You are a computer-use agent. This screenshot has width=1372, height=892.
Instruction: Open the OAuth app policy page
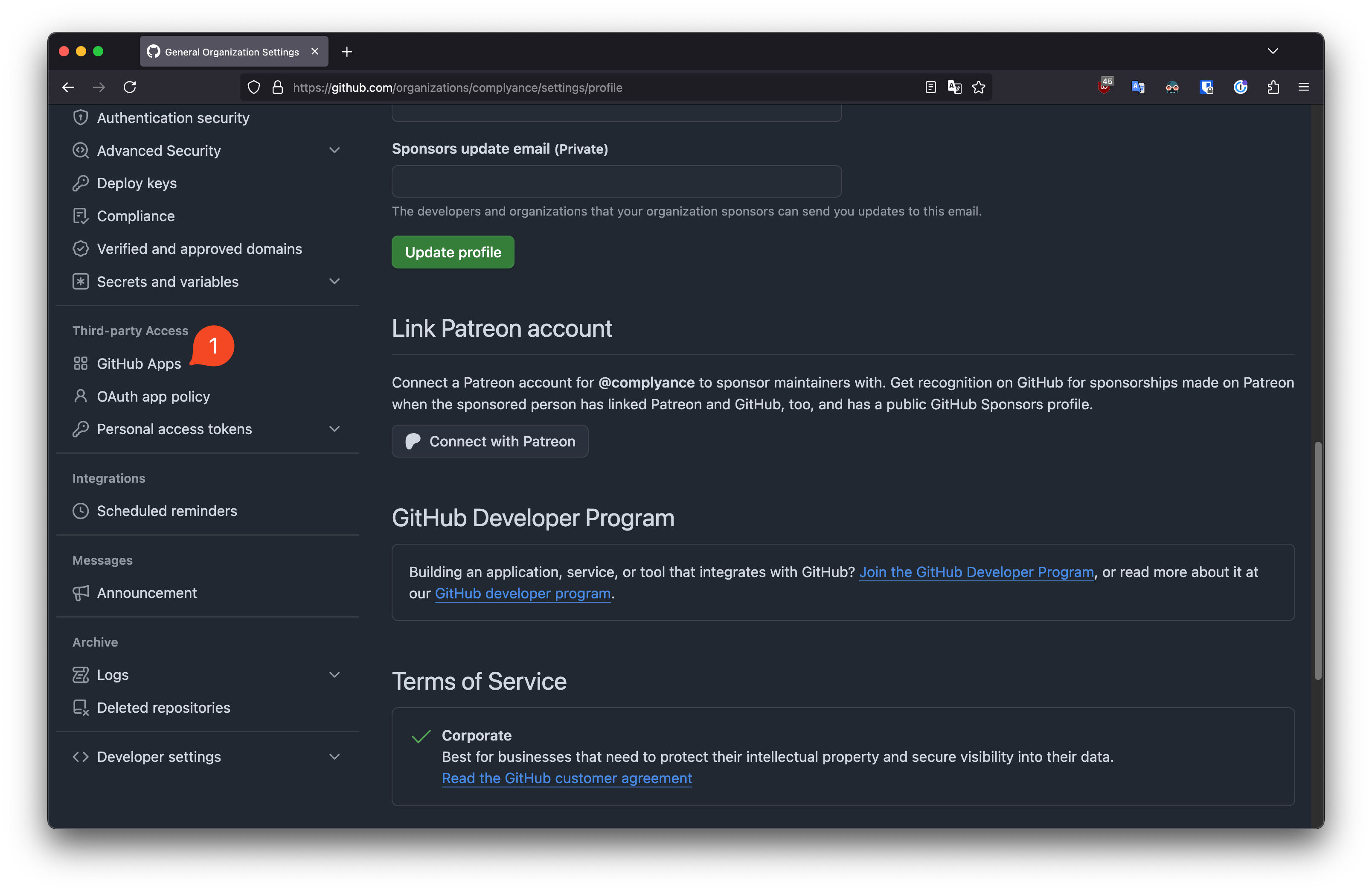153,396
